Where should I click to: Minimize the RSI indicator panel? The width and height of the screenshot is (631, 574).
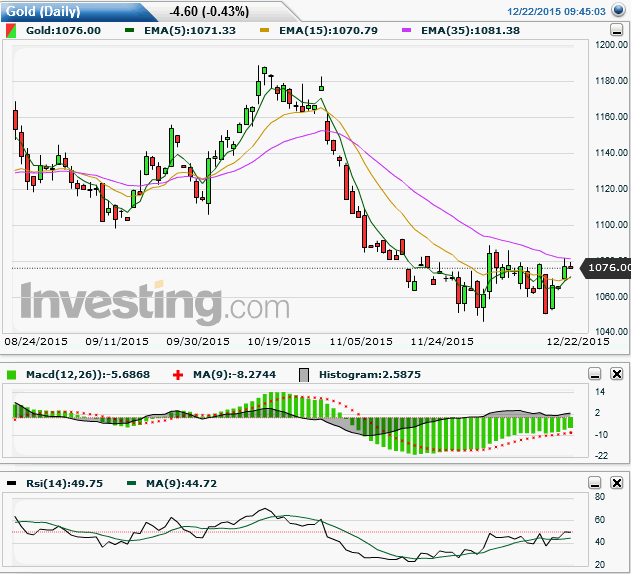(x=595, y=483)
